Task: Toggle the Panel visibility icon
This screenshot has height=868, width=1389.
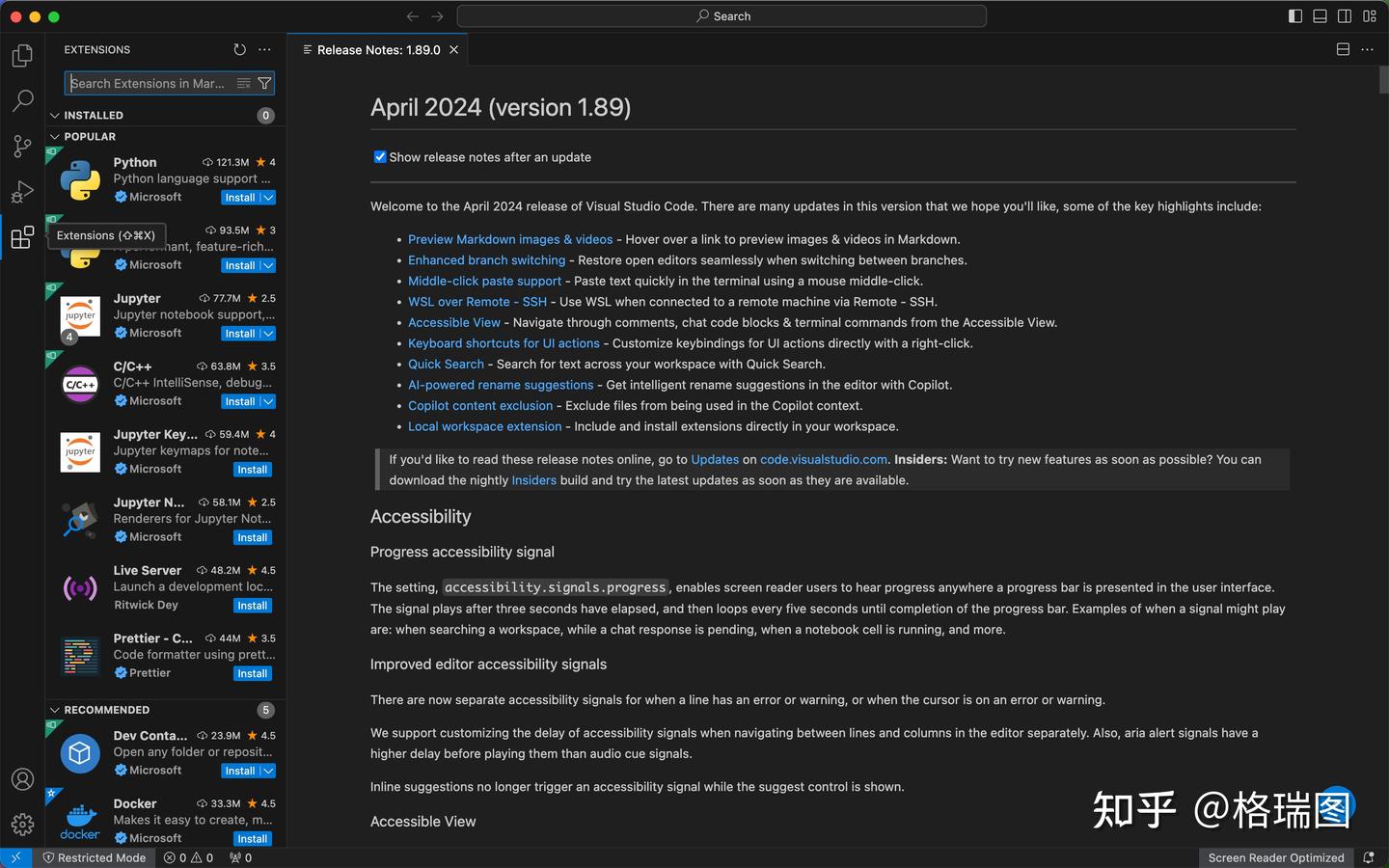Action: pyautogui.click(x=1319, y=16)
